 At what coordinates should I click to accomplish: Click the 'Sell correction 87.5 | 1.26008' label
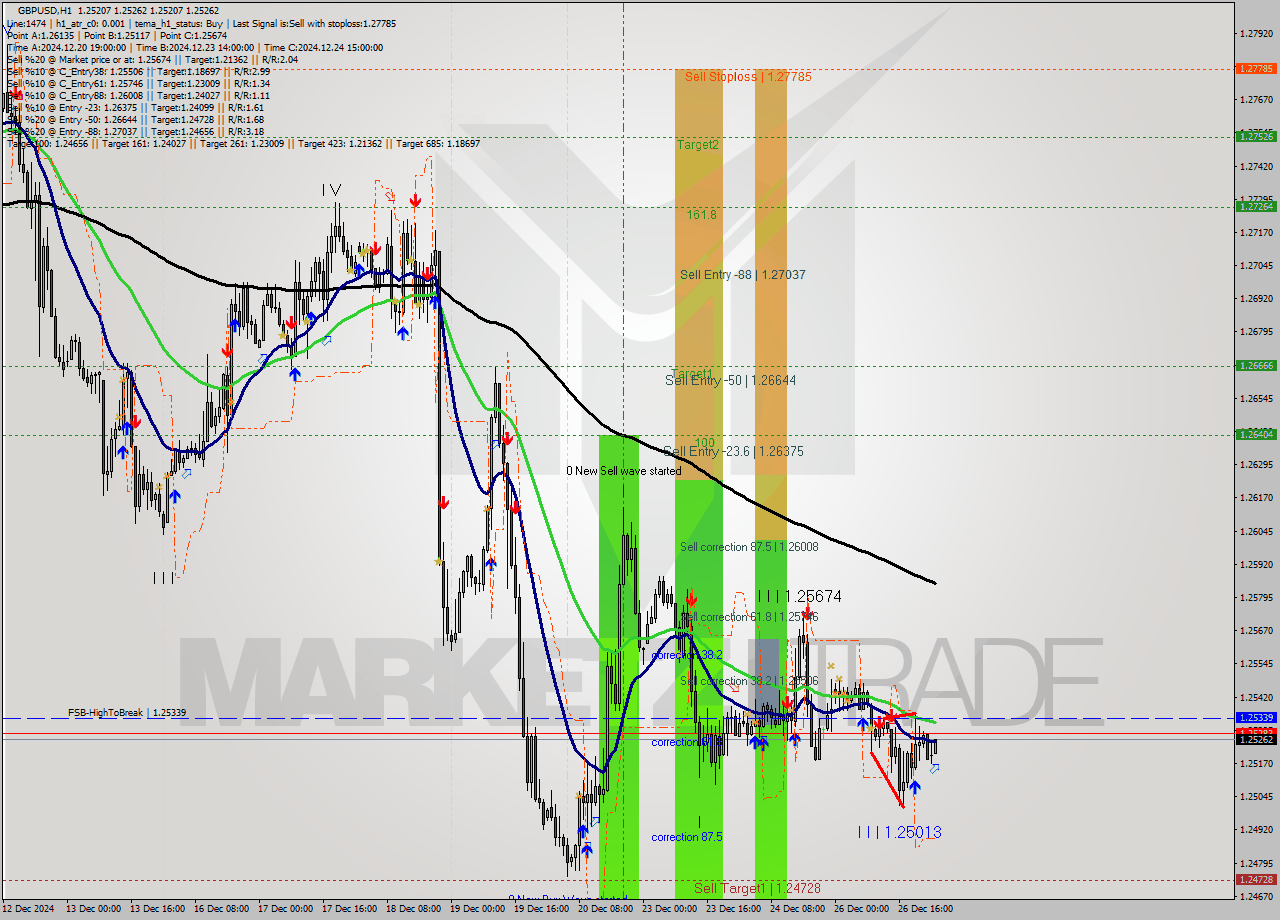(x=749, y=547)
